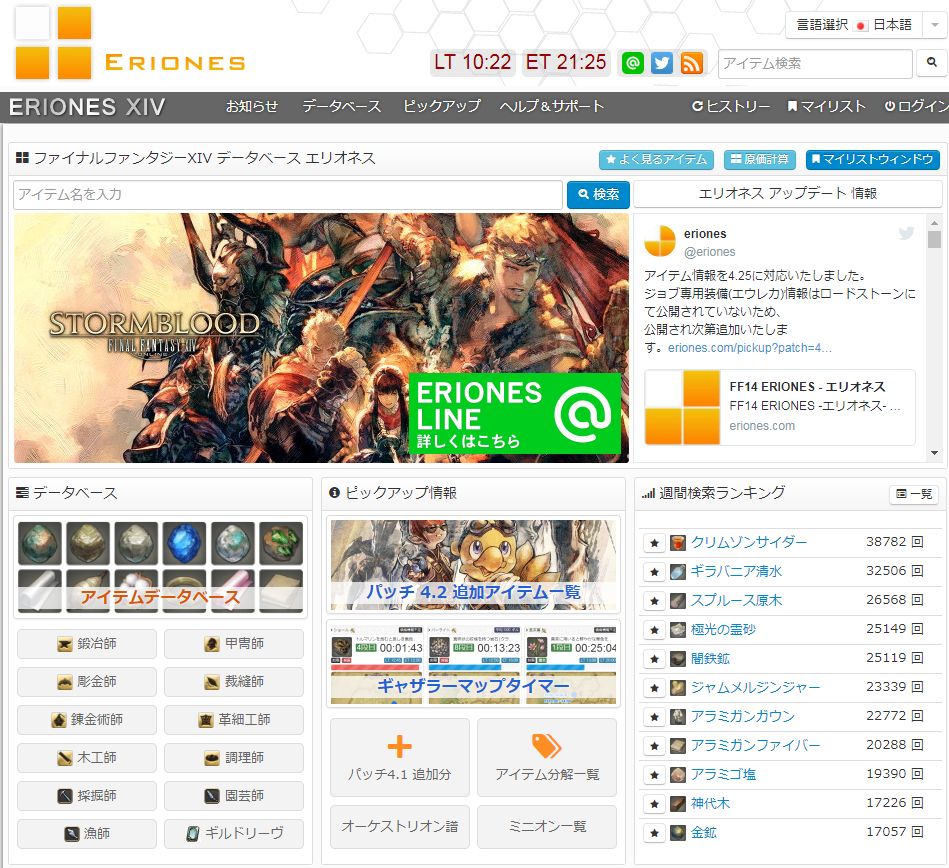The image size is (949, 868).
Task: Favorite アラミゴ塩 with its star button
Action: pos(654,775)
